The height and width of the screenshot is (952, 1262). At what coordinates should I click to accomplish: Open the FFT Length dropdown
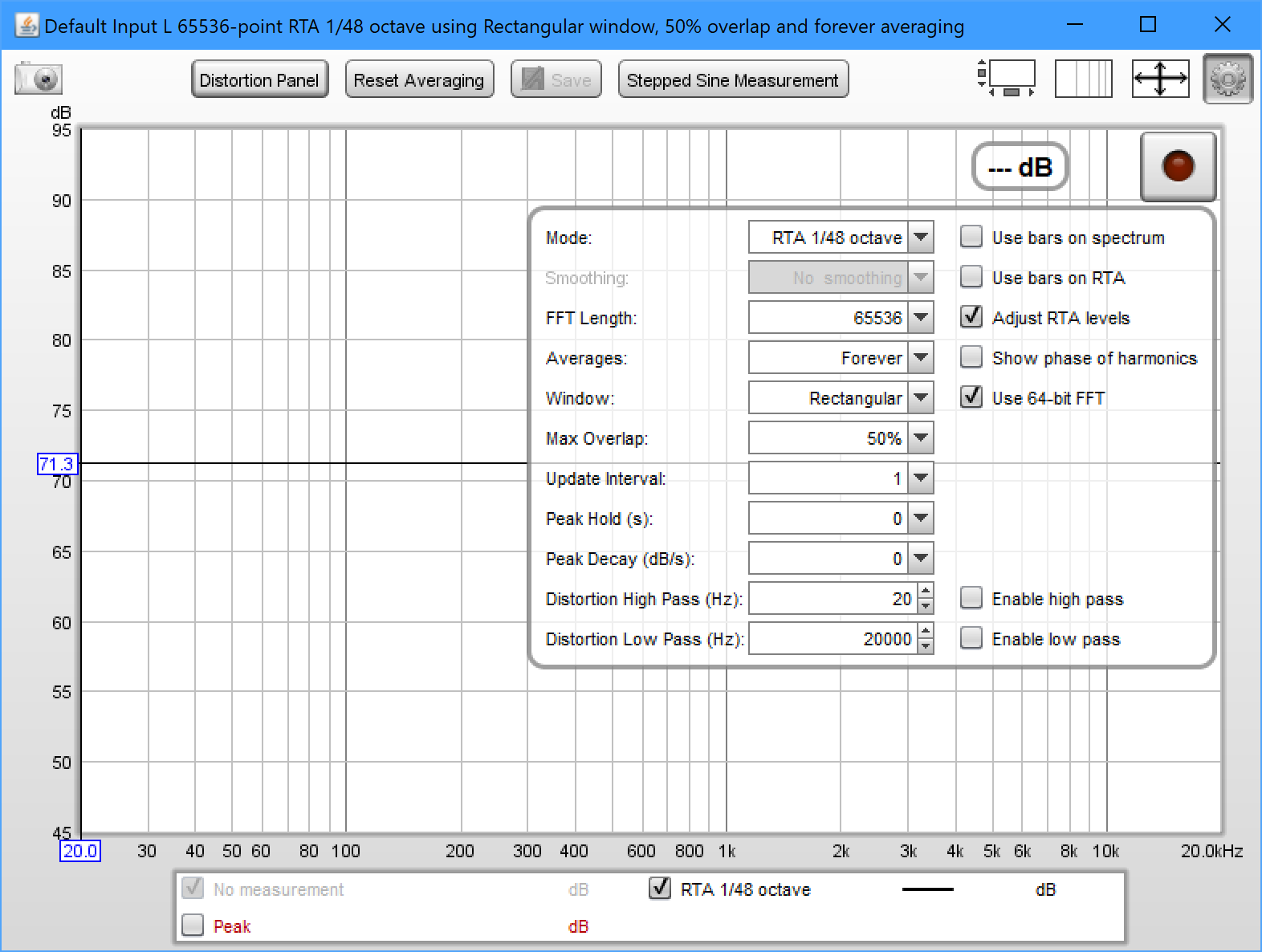click(841, 318)
